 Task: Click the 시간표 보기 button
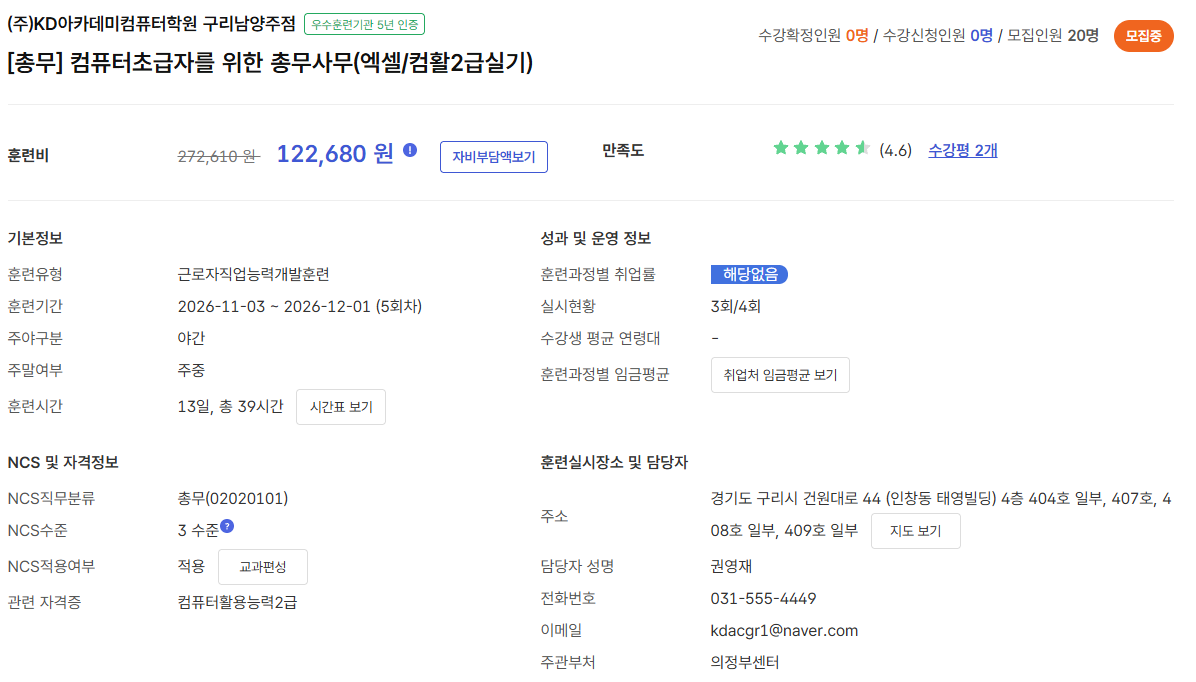pos(341,407)
